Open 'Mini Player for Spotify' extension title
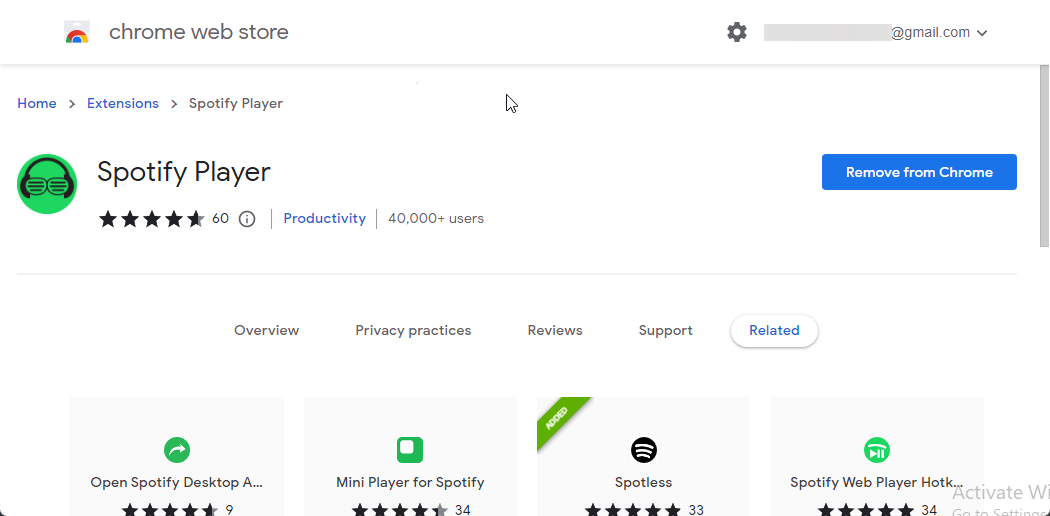The width and height of the screenshot is (1050, 516). [x=410, y=483]
